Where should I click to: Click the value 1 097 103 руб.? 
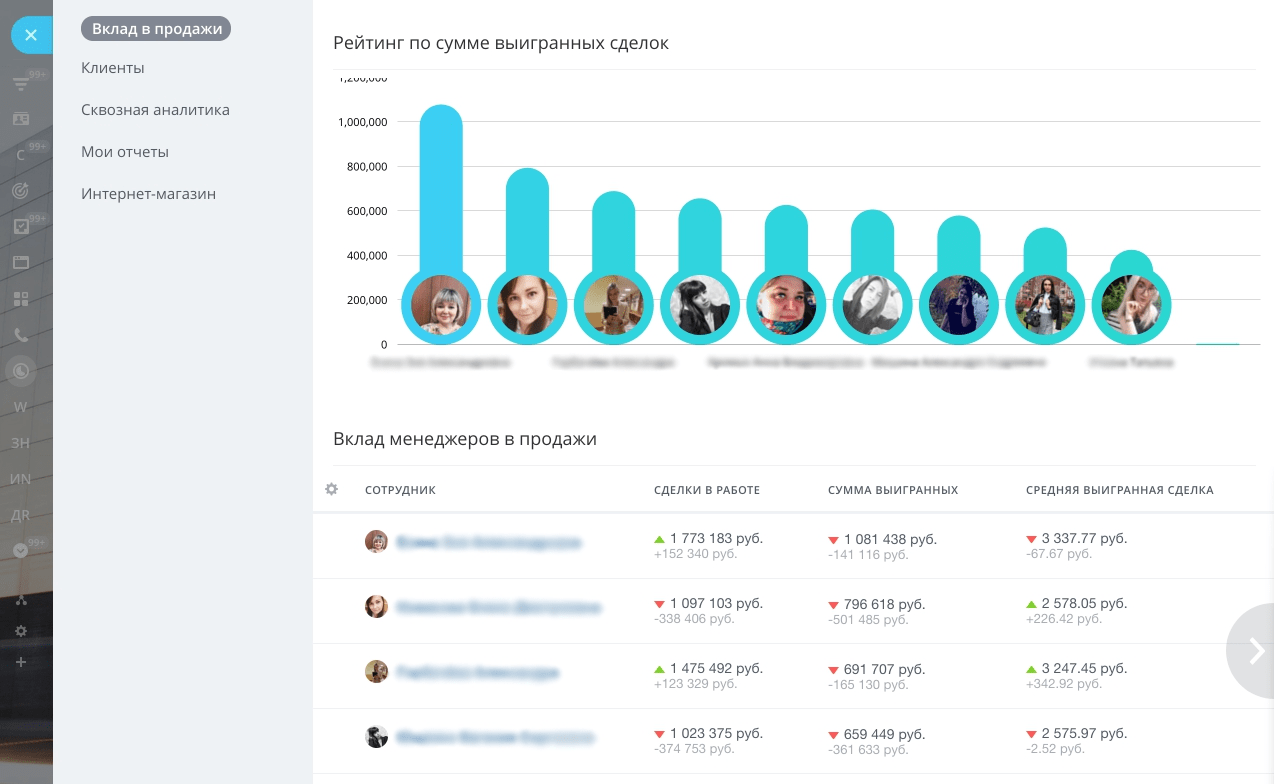click(x=716, y=603)
